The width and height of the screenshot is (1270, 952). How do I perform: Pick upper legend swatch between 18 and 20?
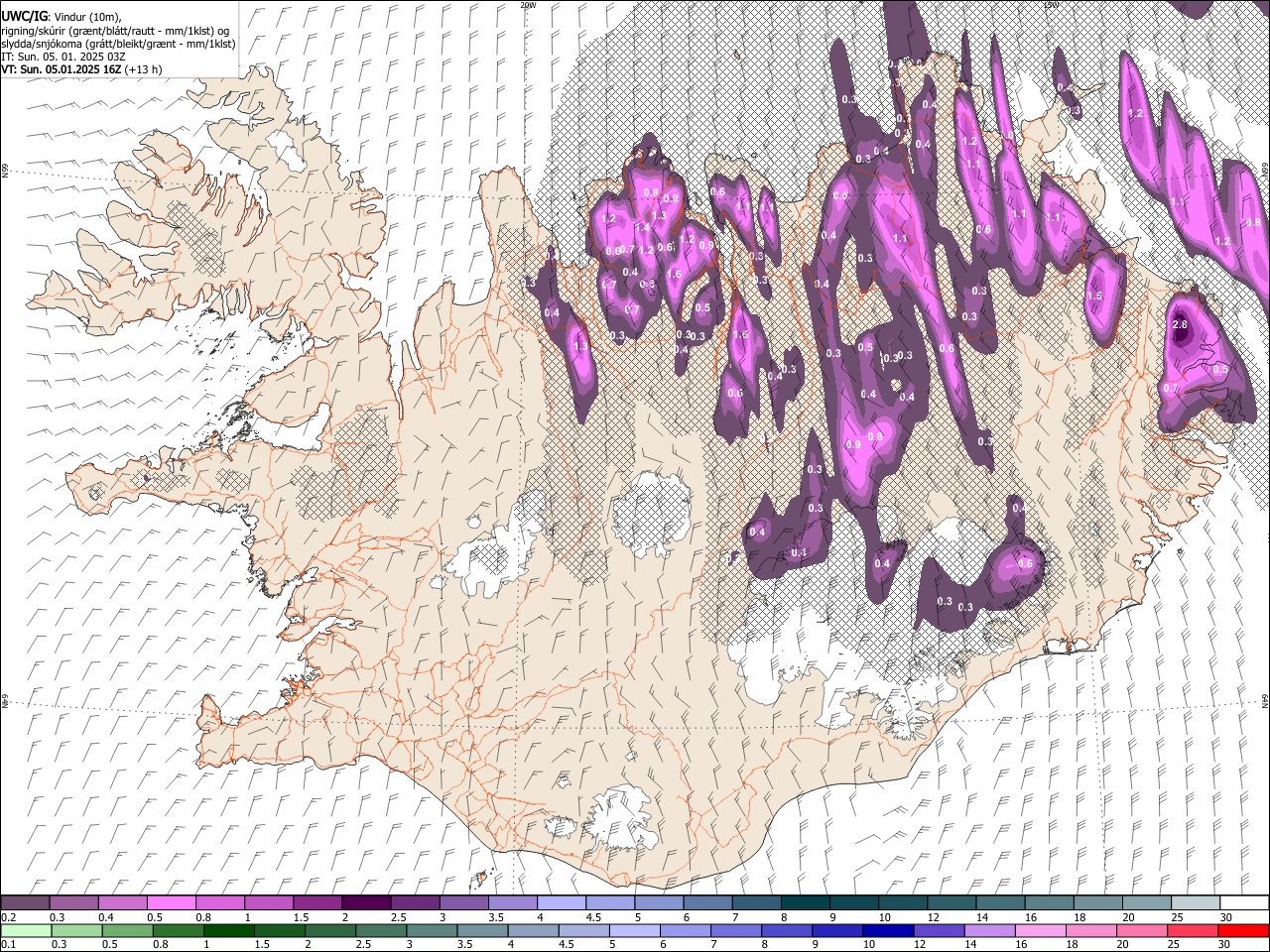click(1098, 903)
